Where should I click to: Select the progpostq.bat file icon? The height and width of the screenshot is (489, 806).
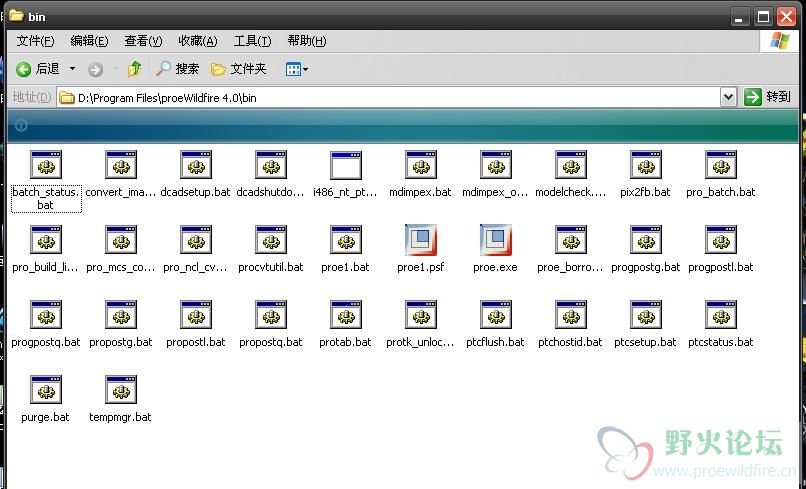tap(46, 315)
